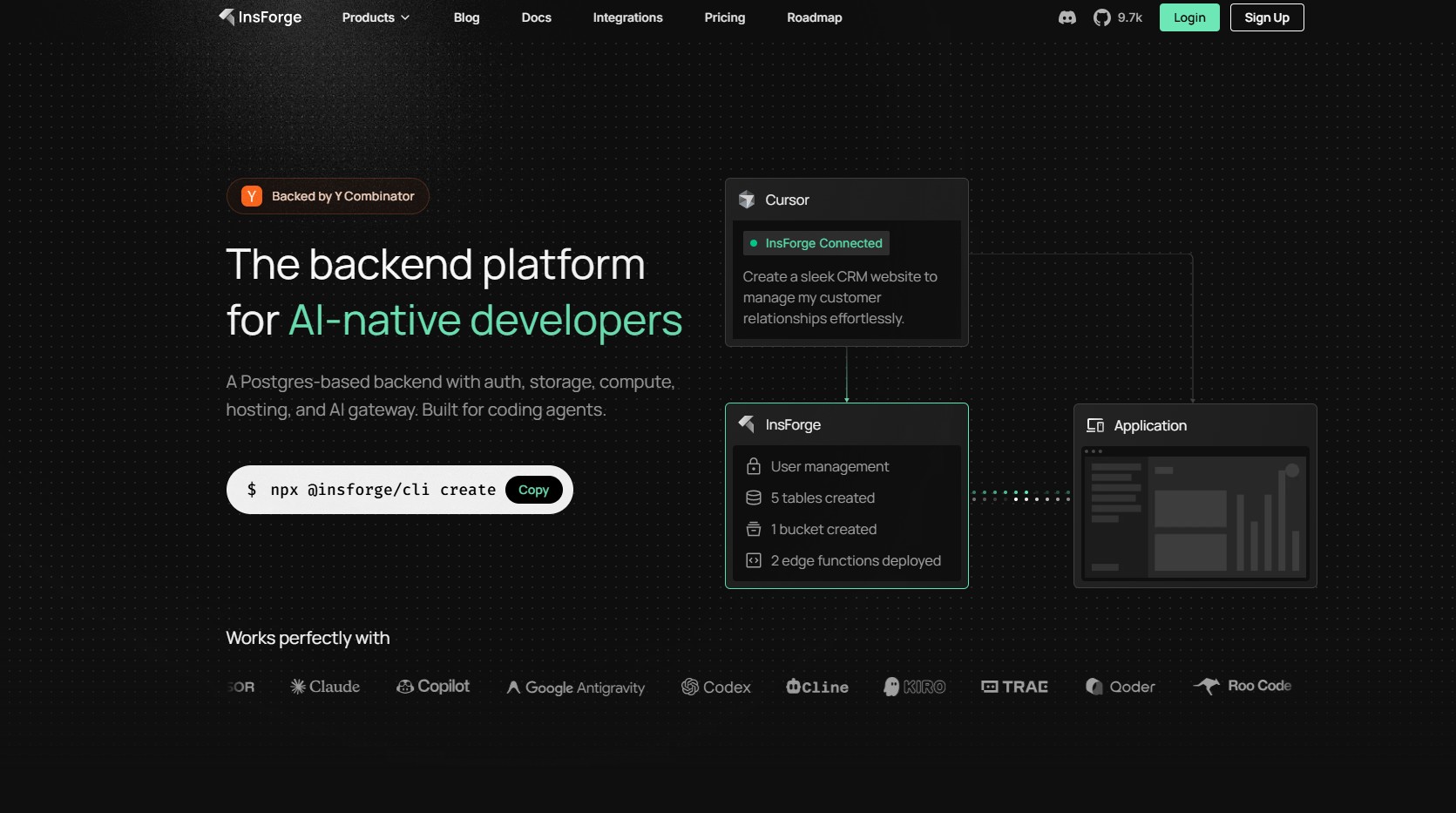This screenshot has height=813, width=1456.
Task: Click the Claude logo
Action: (325, 687)
